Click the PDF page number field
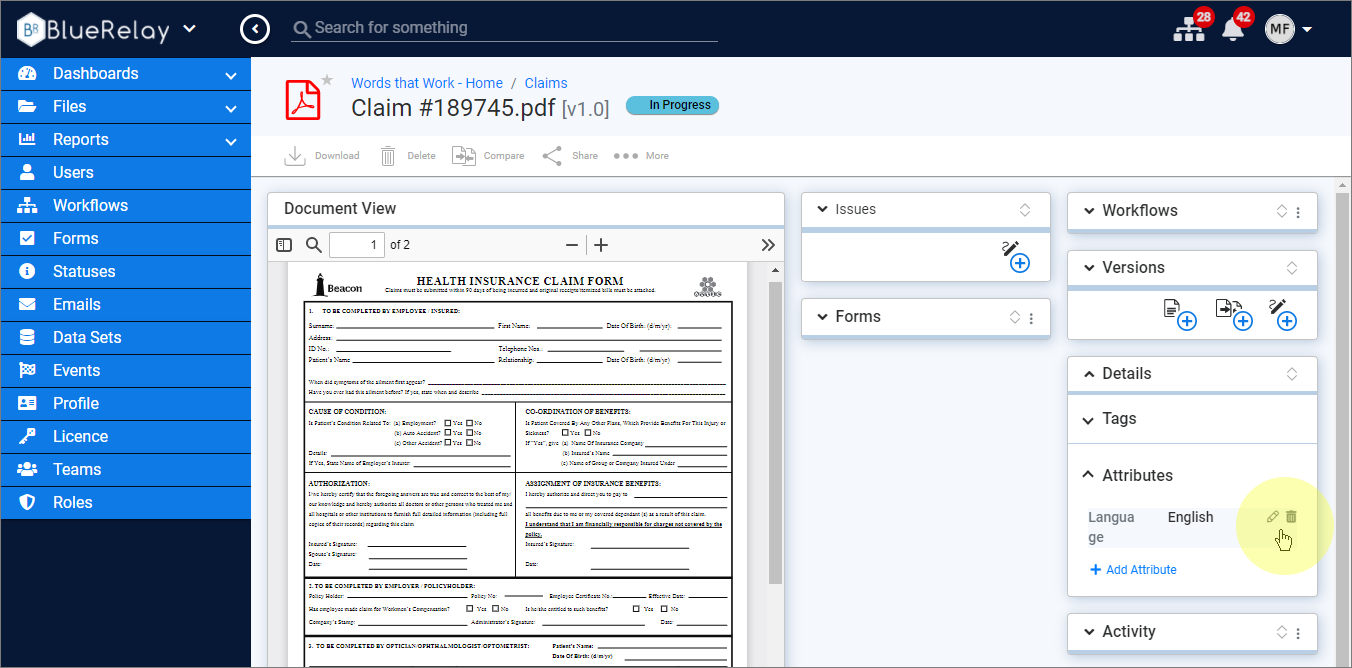This screenshot has height=668, width=1352. point(357,245)
